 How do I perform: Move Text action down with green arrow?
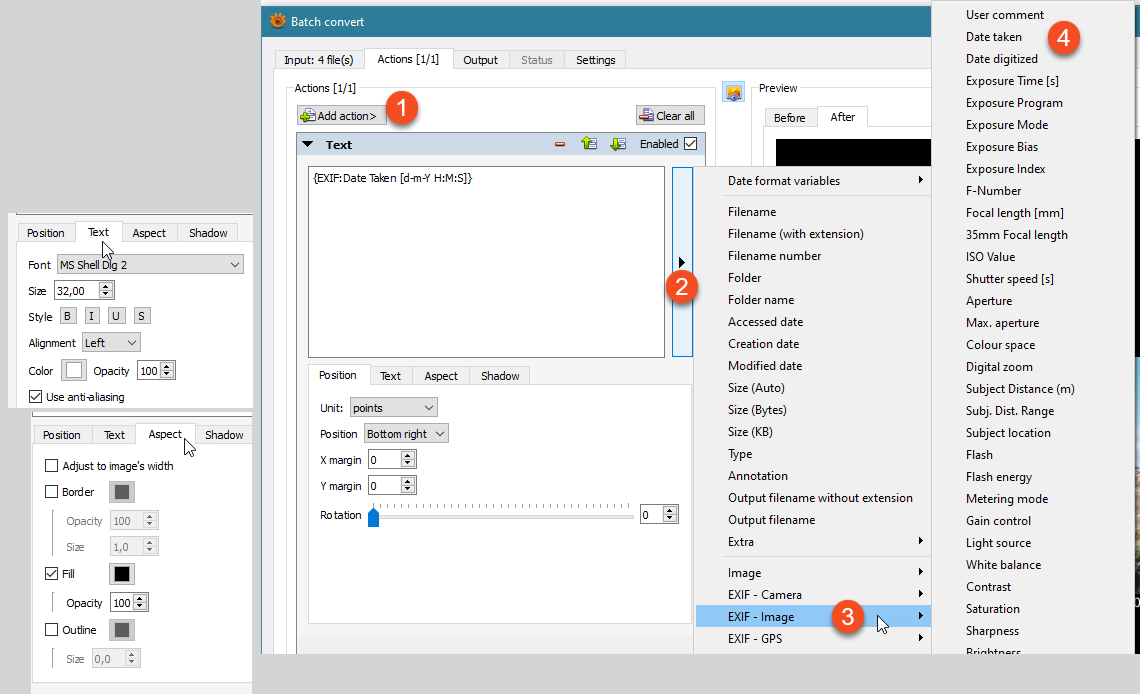tap(618, 145)
